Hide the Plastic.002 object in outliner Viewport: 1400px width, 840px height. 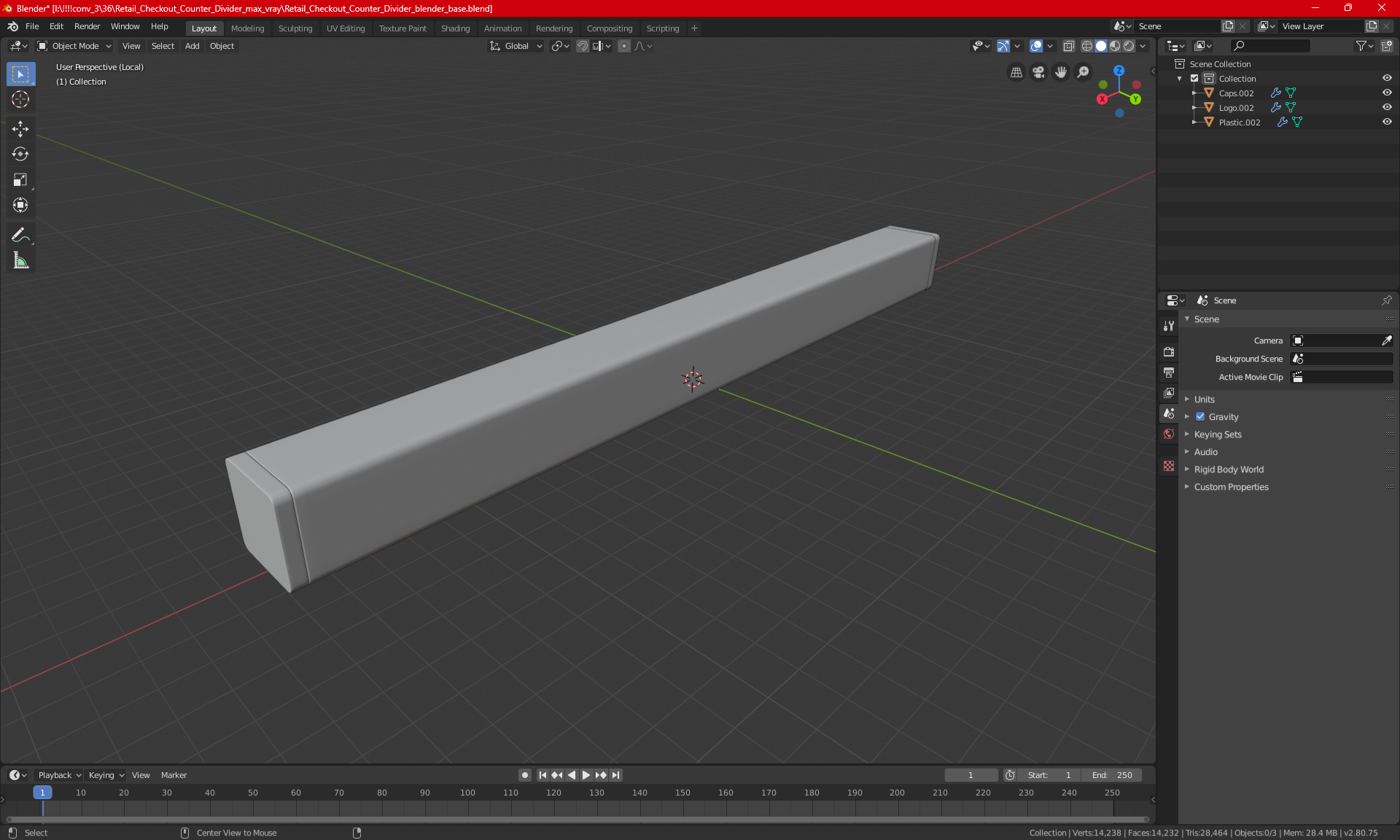1387,122
